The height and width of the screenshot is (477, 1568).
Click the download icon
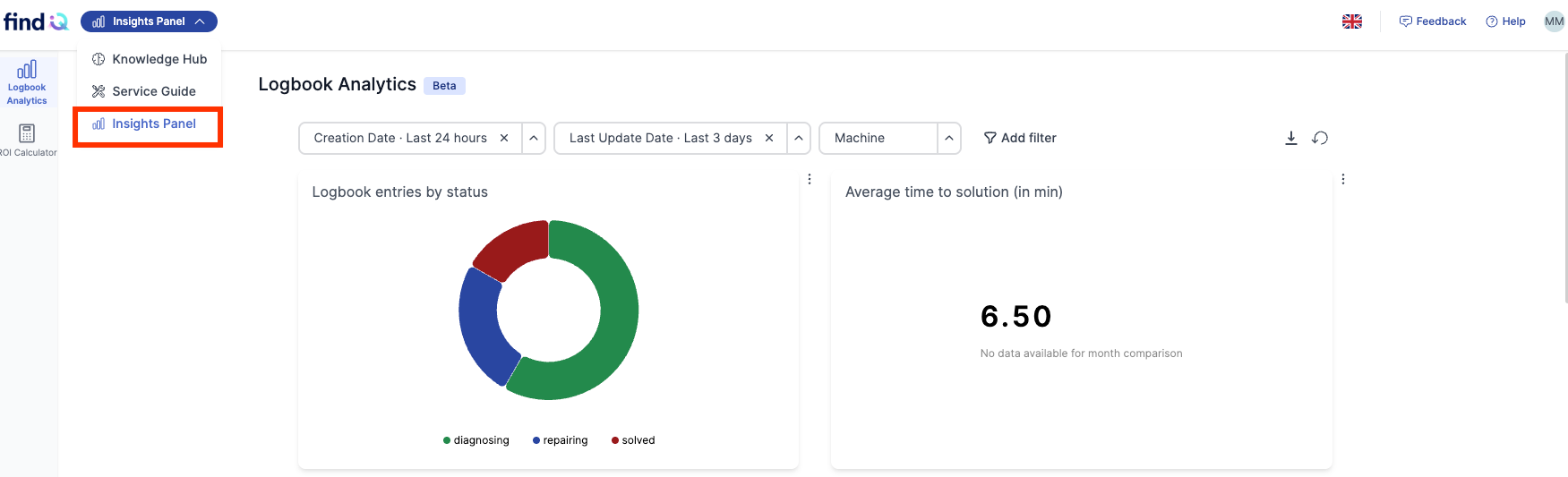tap(1290, 138)
